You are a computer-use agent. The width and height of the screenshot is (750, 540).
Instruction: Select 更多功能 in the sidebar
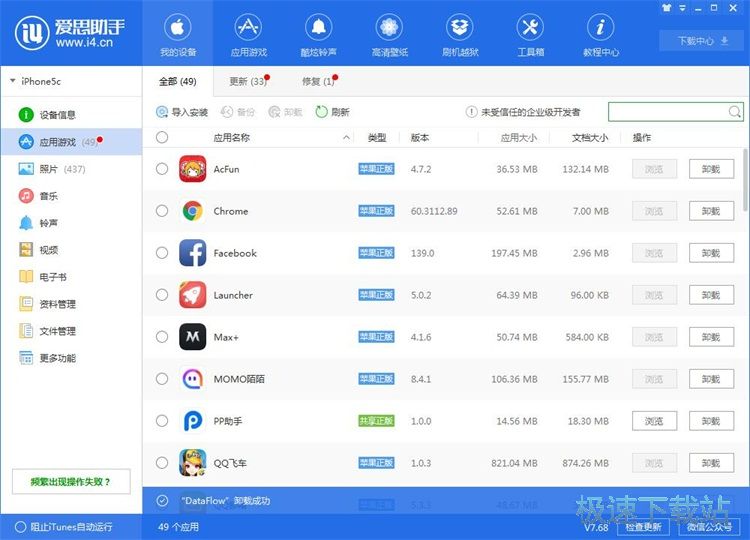(x=48, y=358)
